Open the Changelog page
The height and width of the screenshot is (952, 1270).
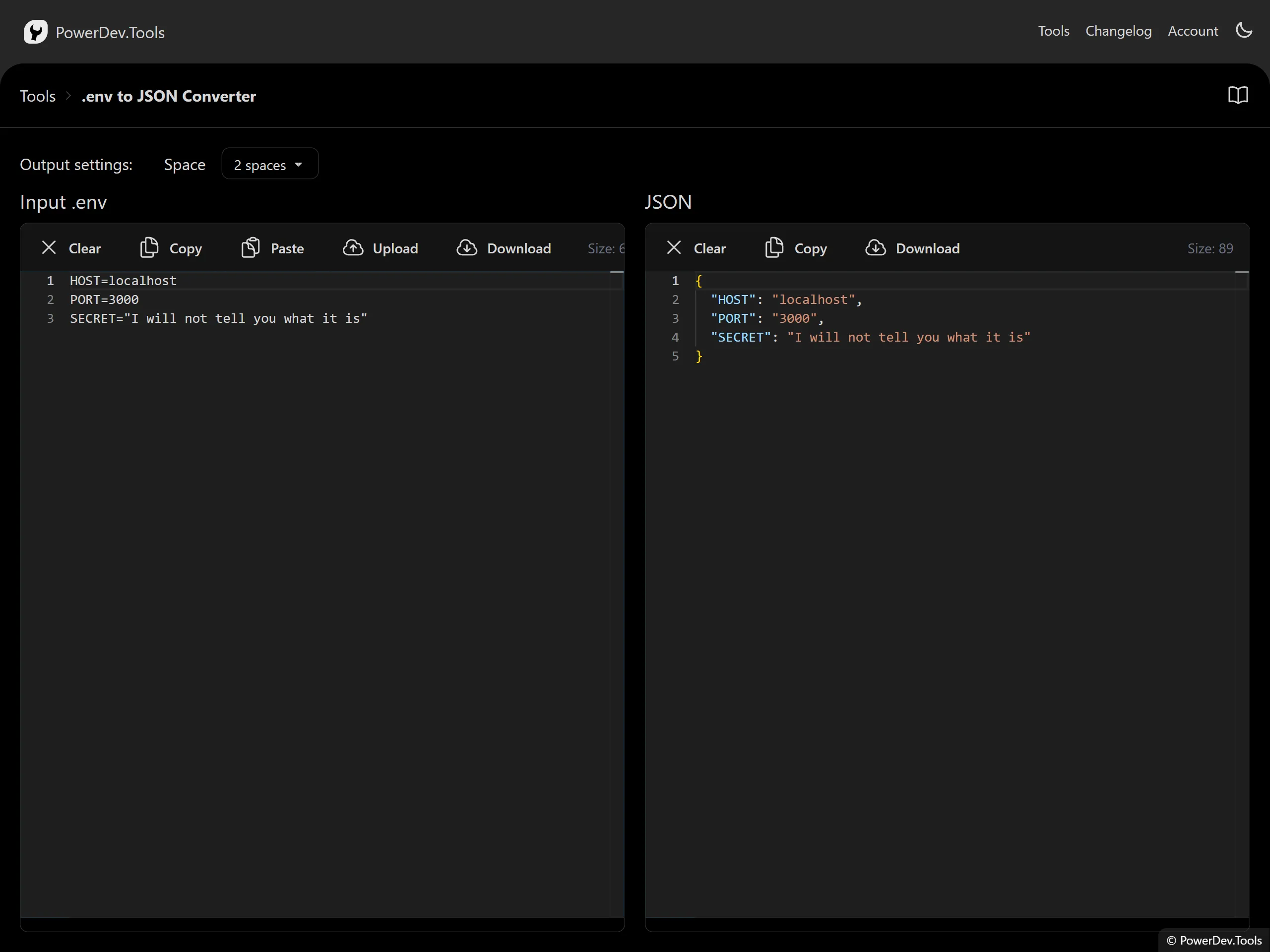[x=1118, y=31]
